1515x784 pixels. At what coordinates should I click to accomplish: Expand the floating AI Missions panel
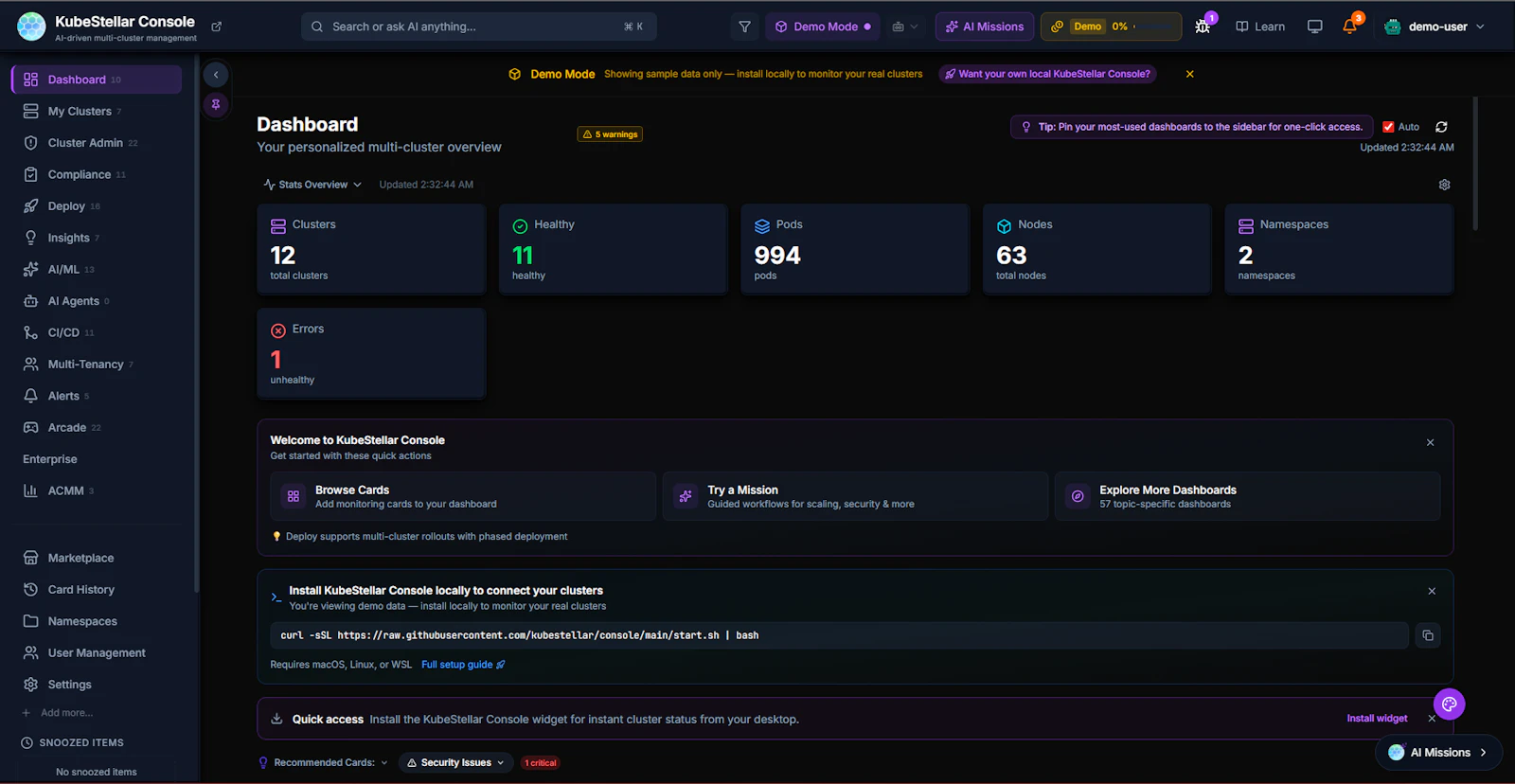click(x=1438, y=753)
